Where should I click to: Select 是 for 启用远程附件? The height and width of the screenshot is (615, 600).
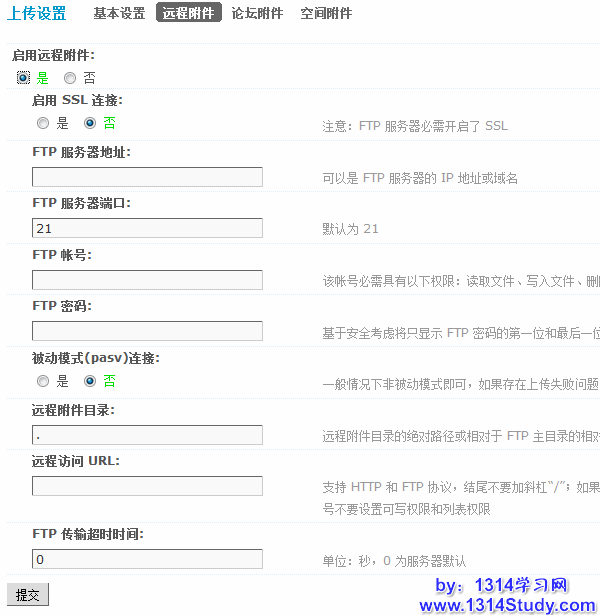[23, 77]
